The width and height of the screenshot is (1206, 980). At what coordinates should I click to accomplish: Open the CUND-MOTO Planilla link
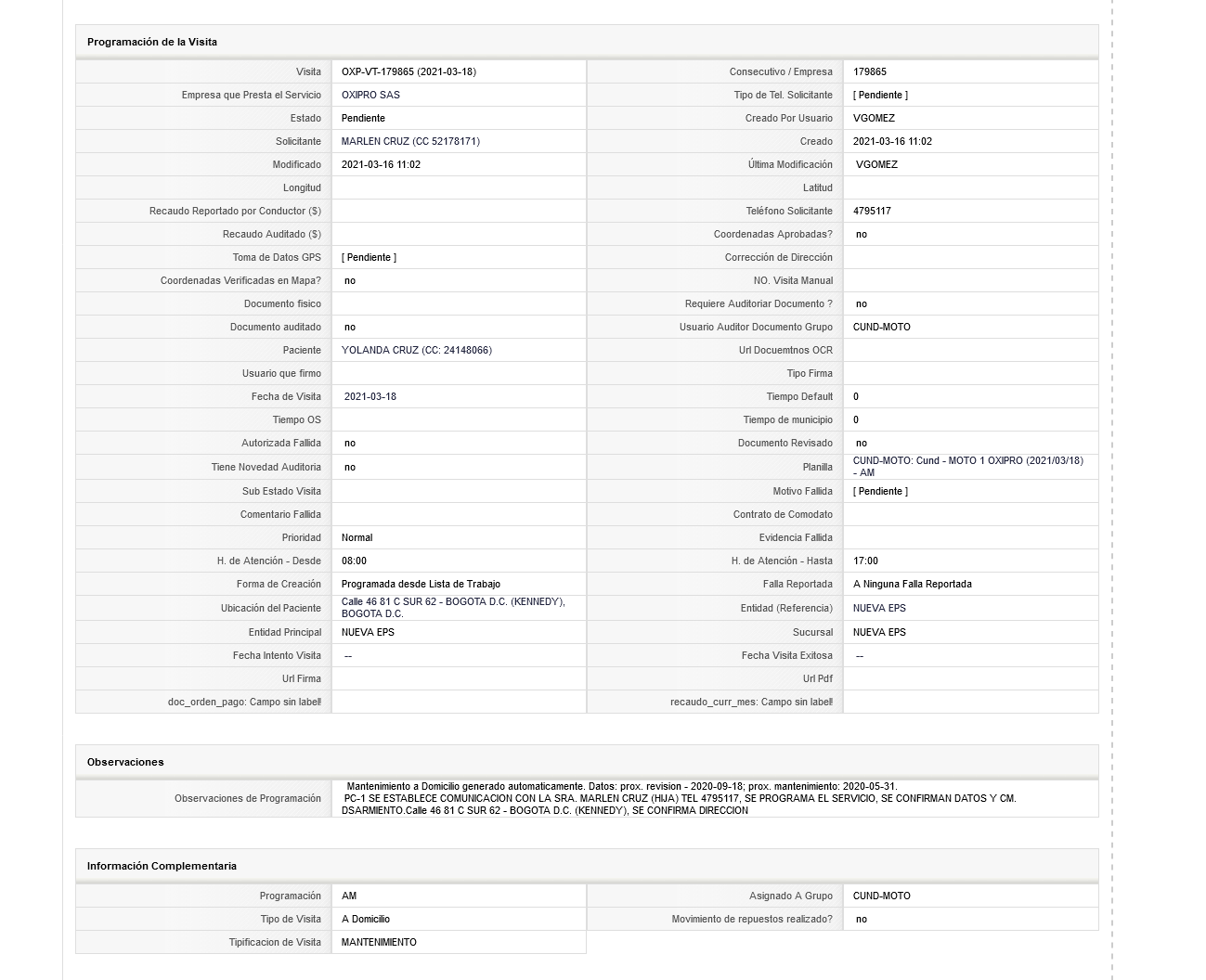[967, 467]
